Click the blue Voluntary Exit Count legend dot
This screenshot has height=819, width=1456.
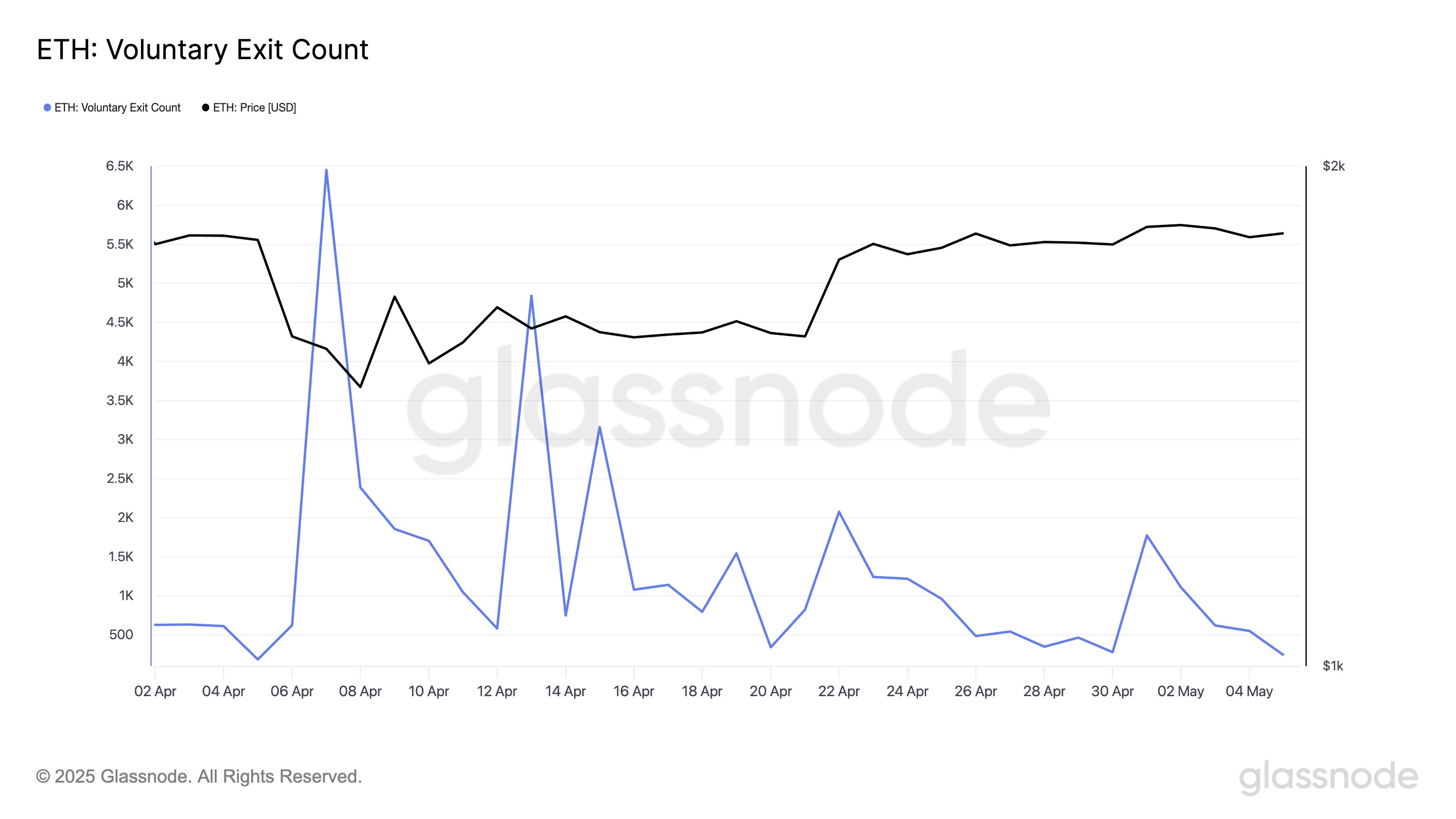coord(47,107)
